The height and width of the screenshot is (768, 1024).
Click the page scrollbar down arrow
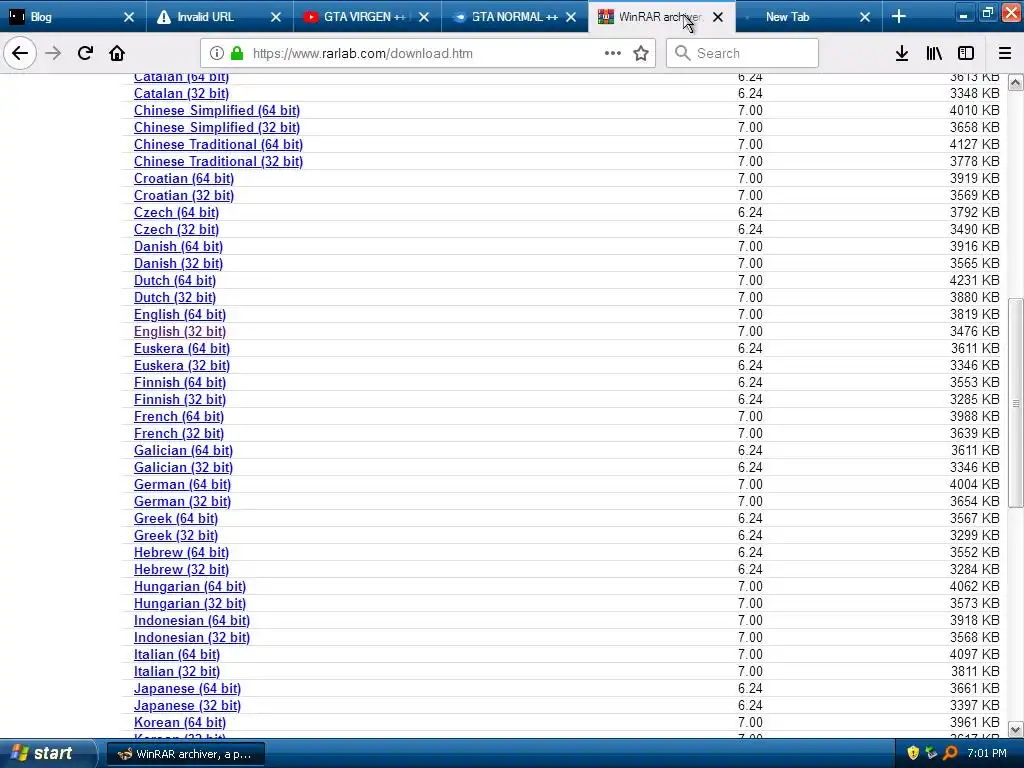tap(1015, 729)
